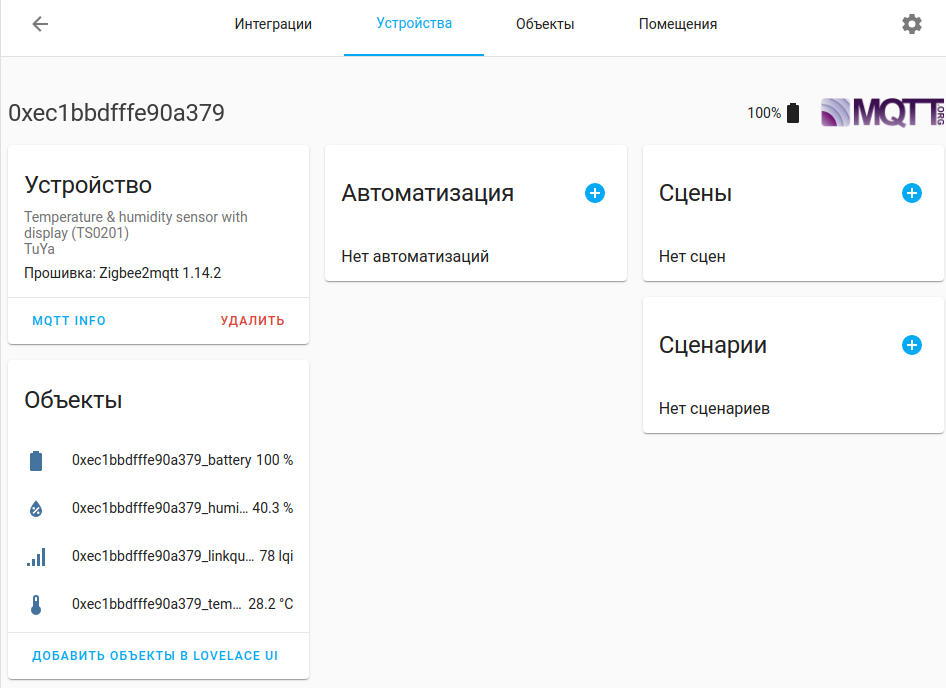
Task: Switch to the Интеграции tab
Action: [x=273, y=24]
